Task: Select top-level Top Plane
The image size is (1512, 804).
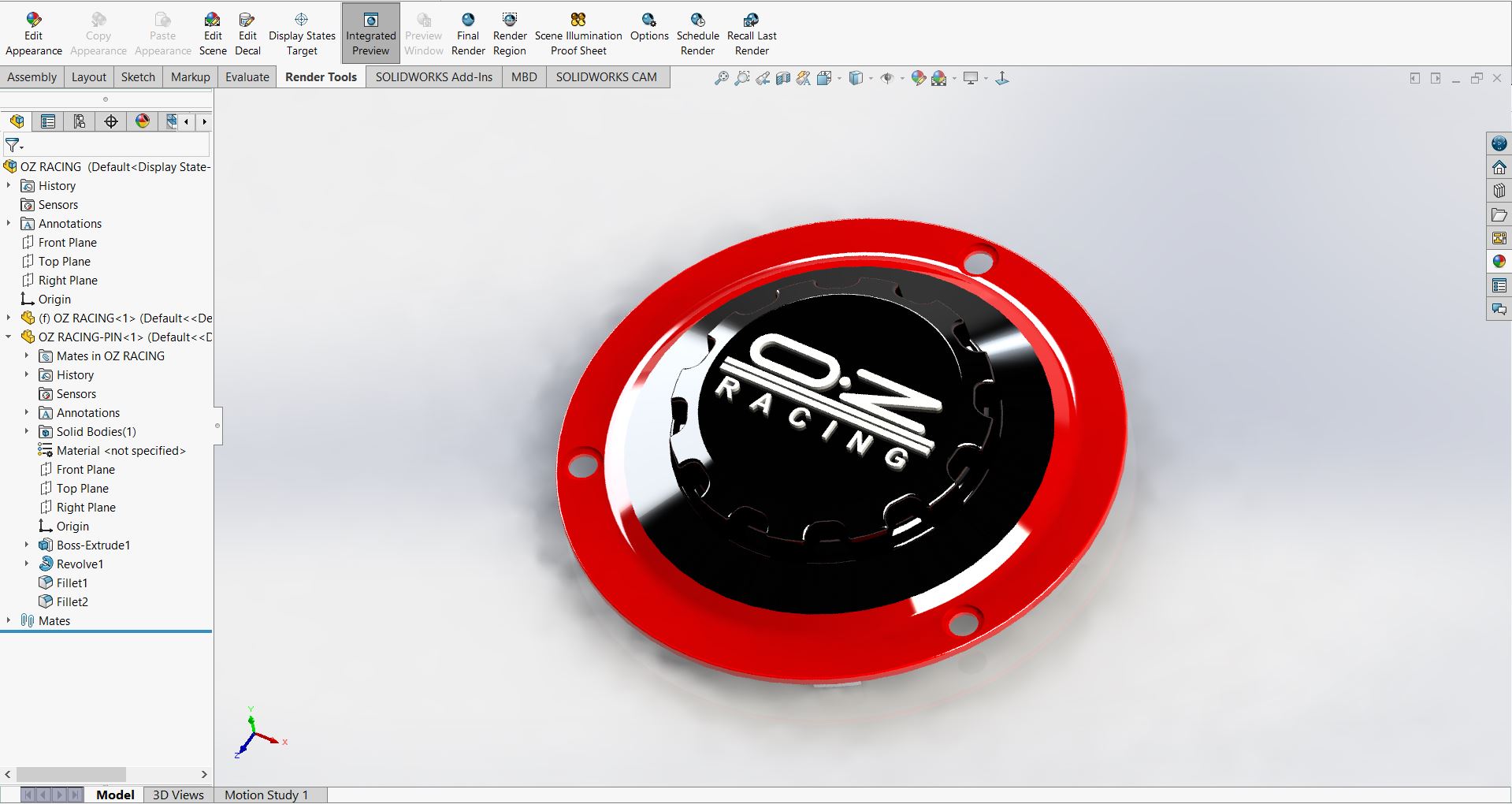Action: (x=56, y=261)
